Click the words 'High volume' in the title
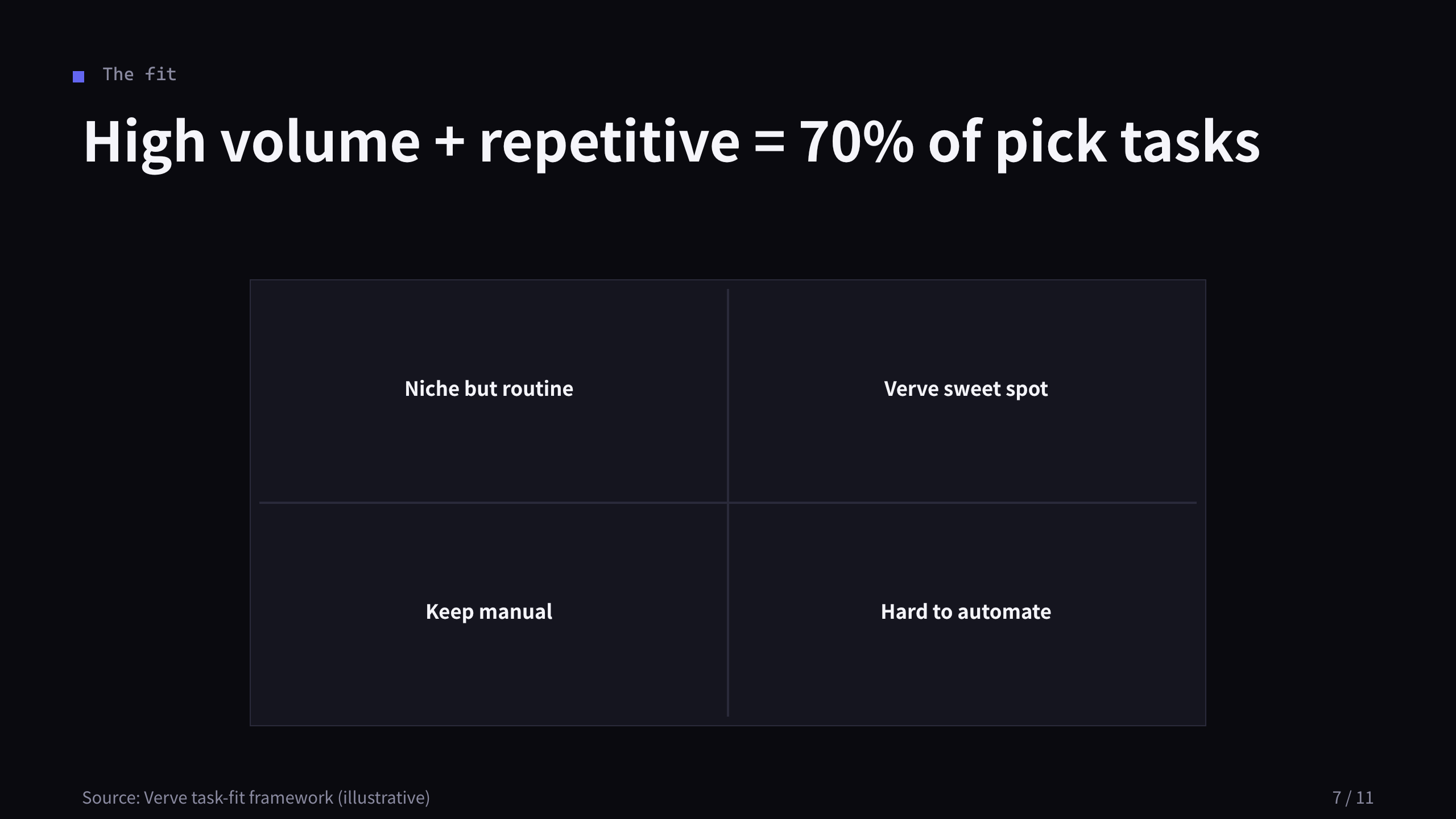This screenshot has height=819, width=1456. pyautogui.click(x=251, y=142)
